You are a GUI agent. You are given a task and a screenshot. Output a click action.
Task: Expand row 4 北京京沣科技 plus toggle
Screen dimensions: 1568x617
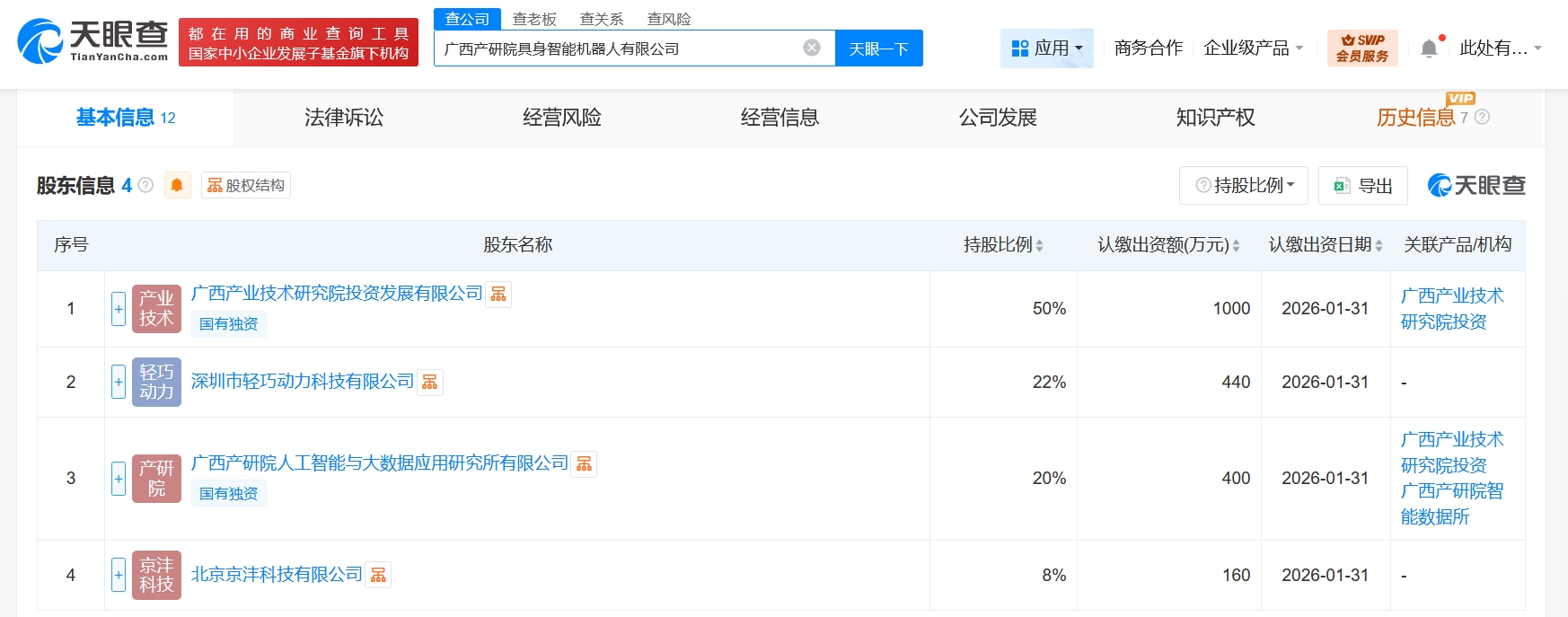(x=119, y=575)
